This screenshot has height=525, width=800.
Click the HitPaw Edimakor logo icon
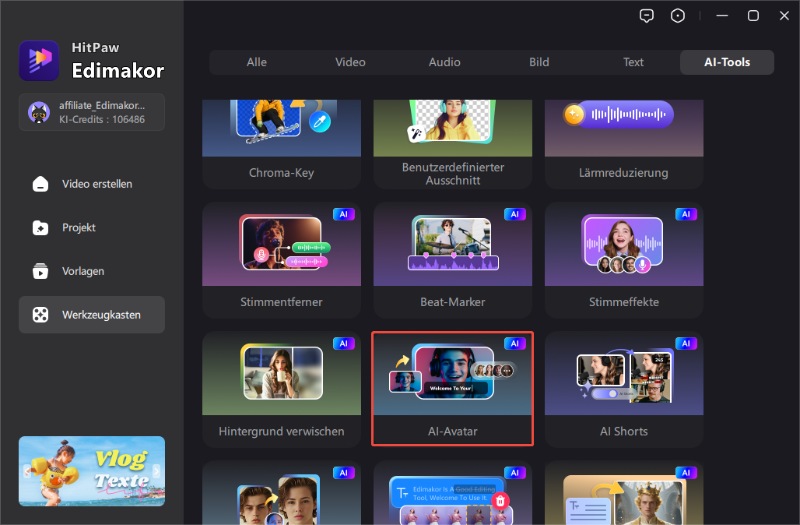click(39, 60)
